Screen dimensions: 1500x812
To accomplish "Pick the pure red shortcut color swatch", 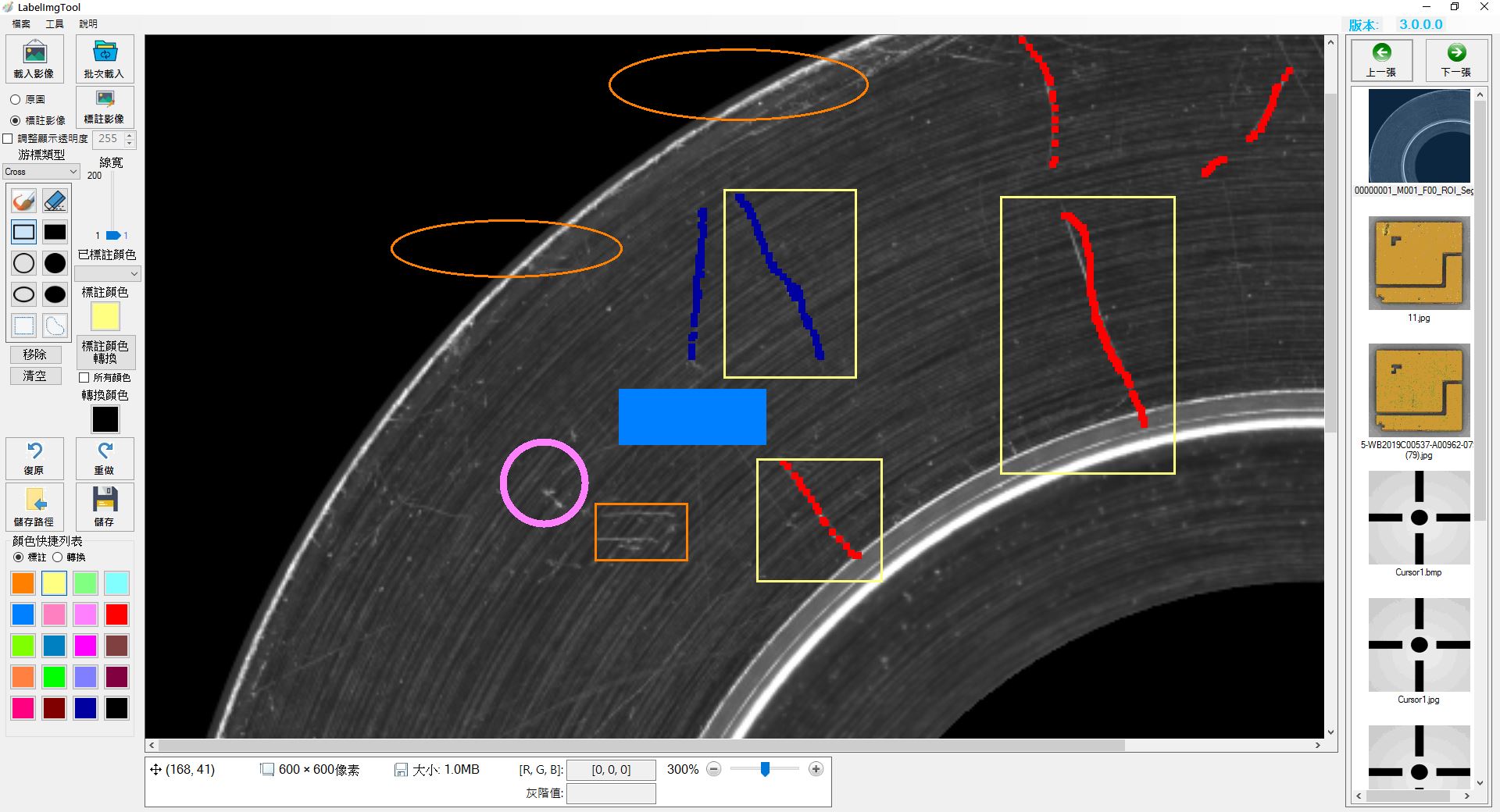I will tap(116, 614).
